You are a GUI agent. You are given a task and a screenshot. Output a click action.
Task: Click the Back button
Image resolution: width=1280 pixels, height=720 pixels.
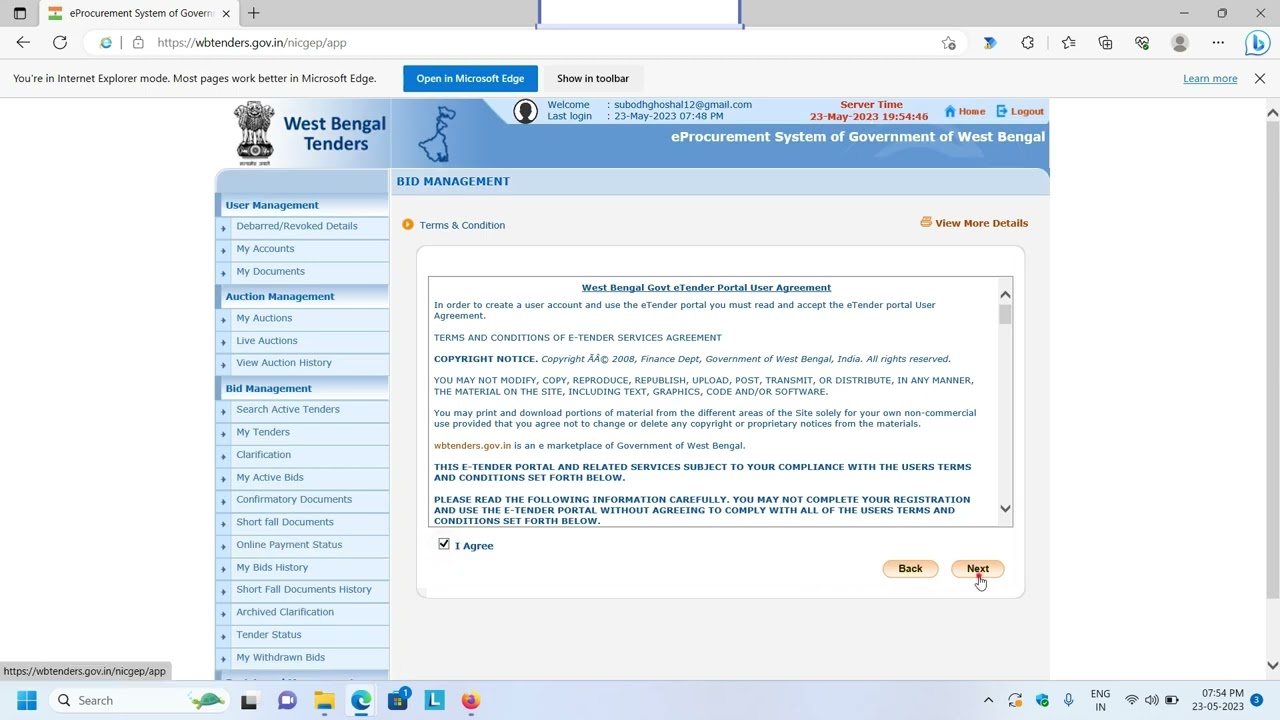click(910, 568)
